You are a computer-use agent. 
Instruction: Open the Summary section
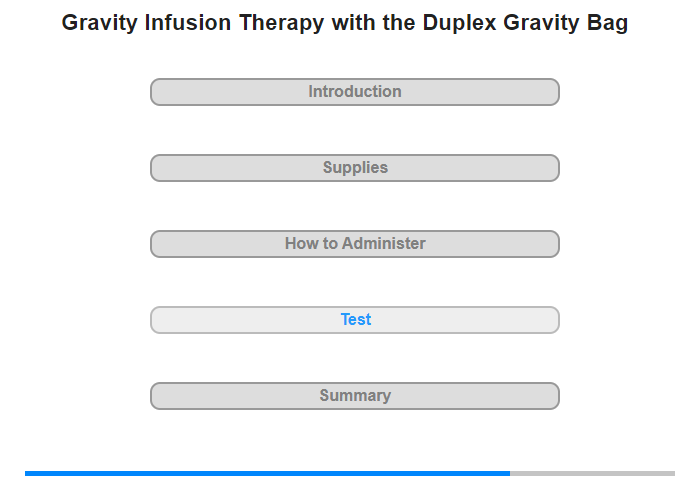click(354, 396)
